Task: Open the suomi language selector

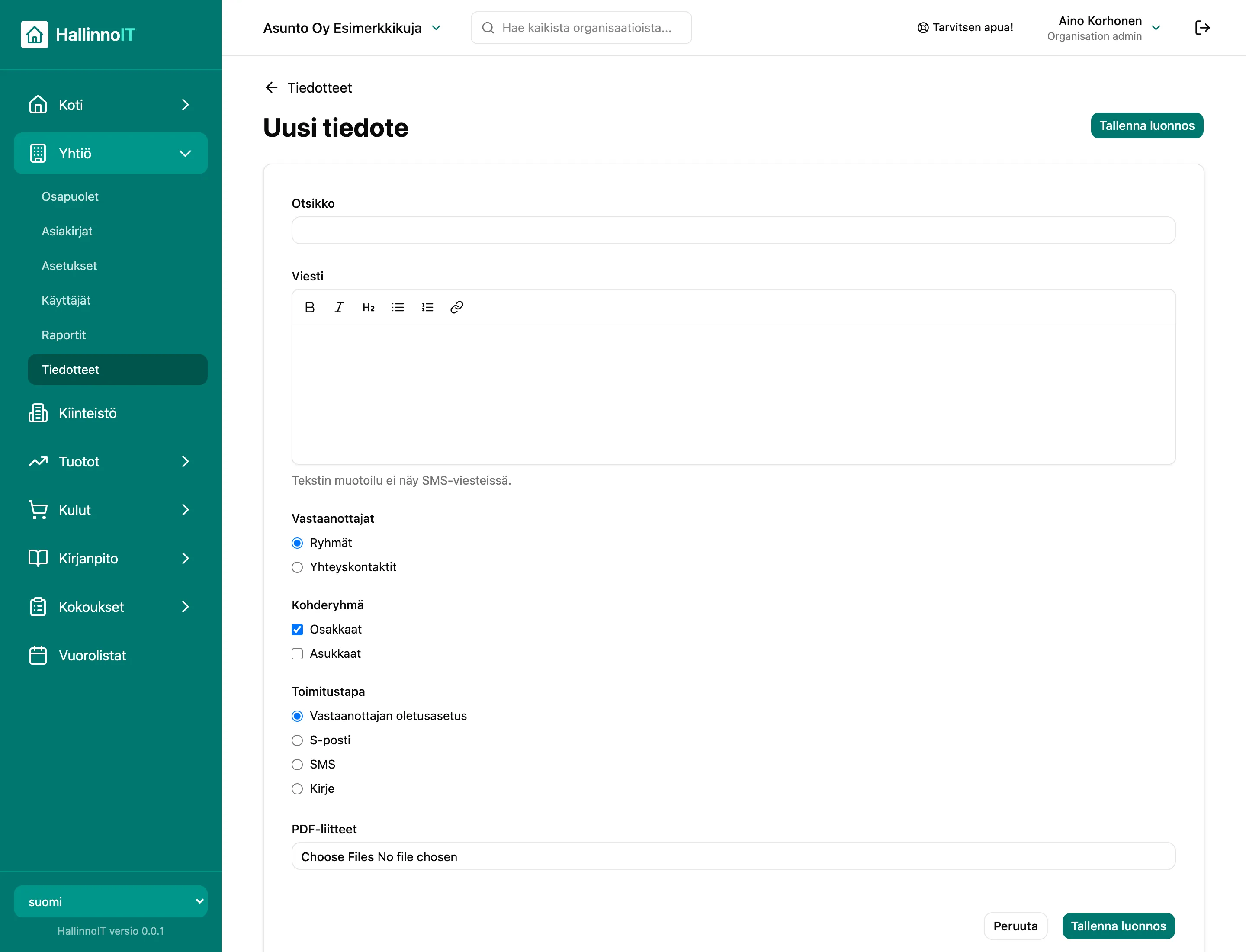Action: (x=110, y=901)
